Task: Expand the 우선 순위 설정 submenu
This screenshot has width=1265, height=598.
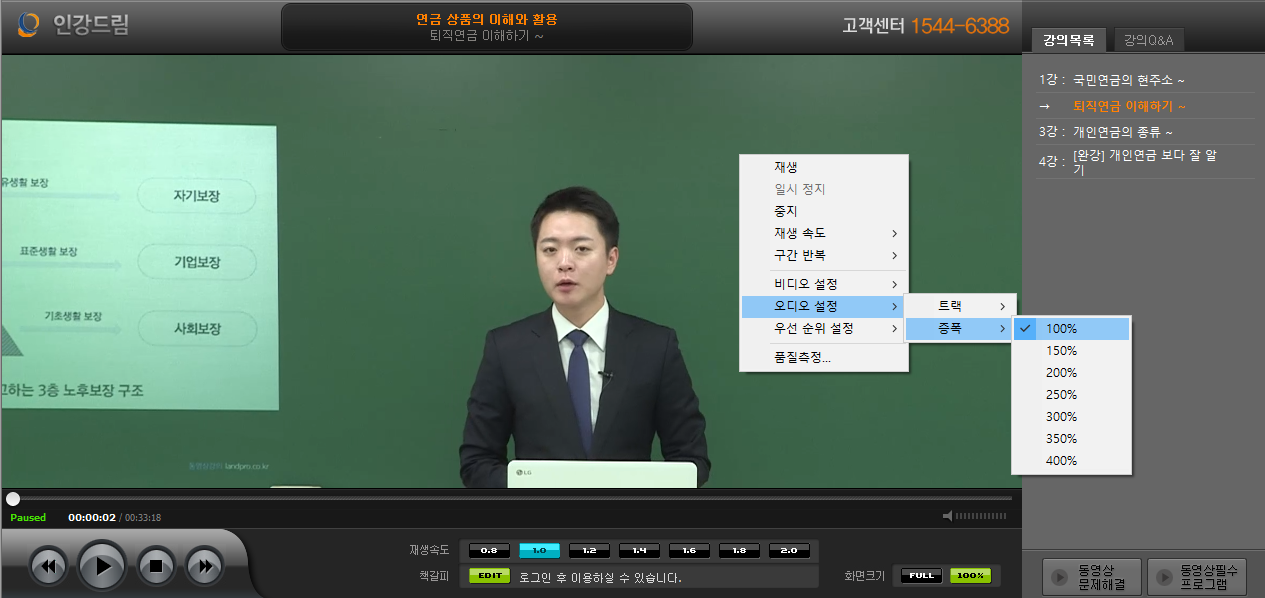Action: pos(824,328)
